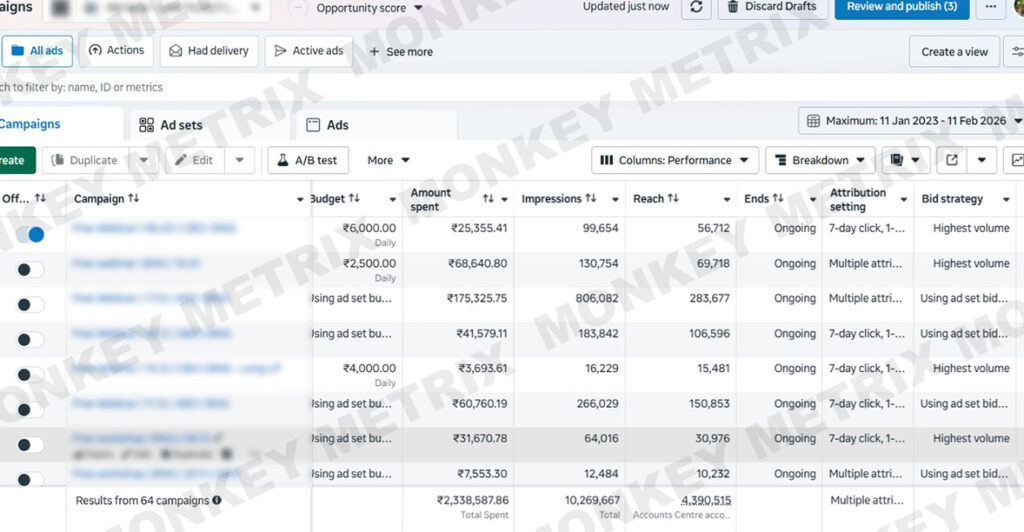This screenshot has height=532, width=1024.
Task: Expand the Breakdown dropdown
Action: coord(820,160)
